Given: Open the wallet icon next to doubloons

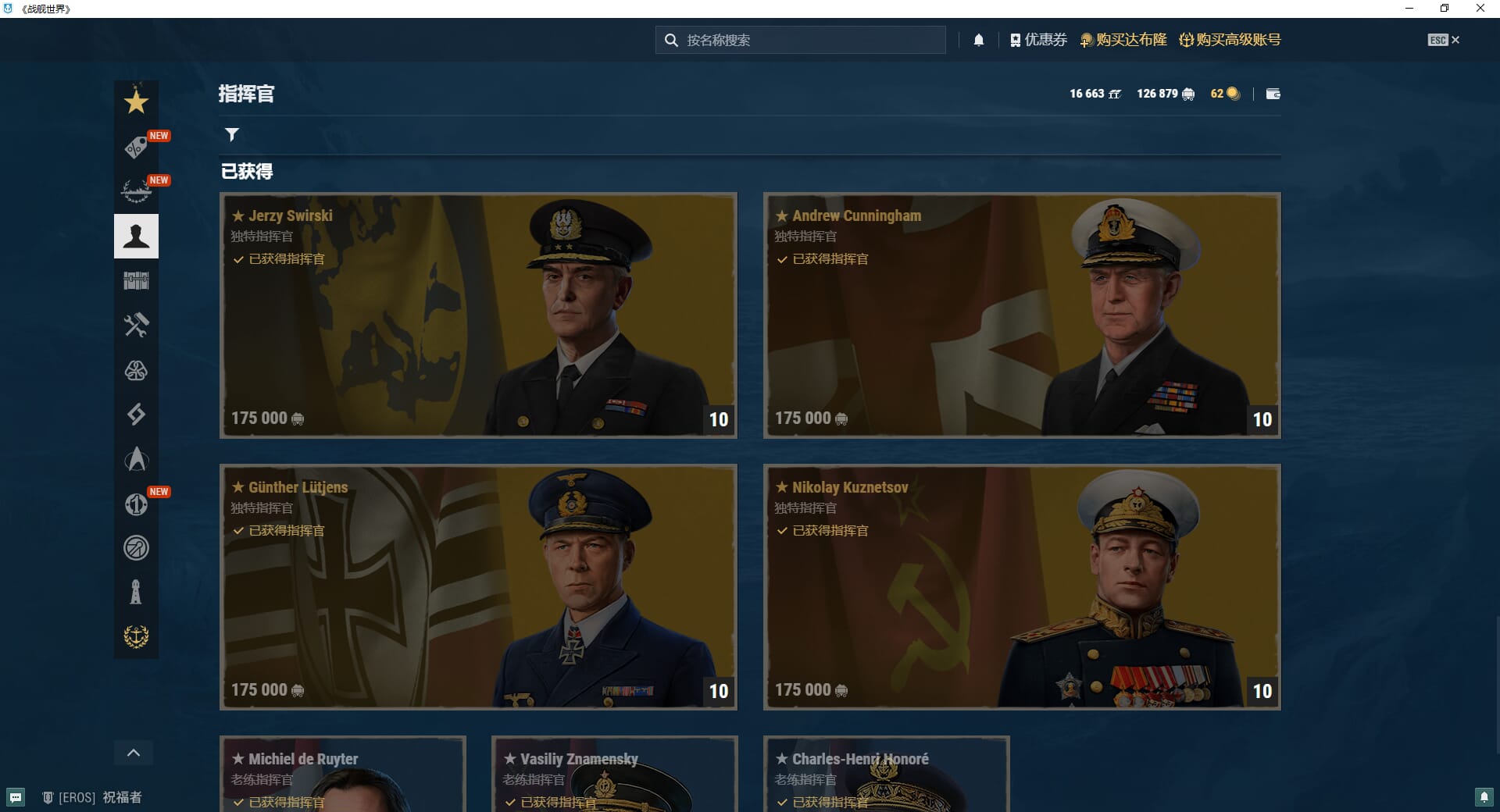Looking at the screenshot, I should point(1273,94).
